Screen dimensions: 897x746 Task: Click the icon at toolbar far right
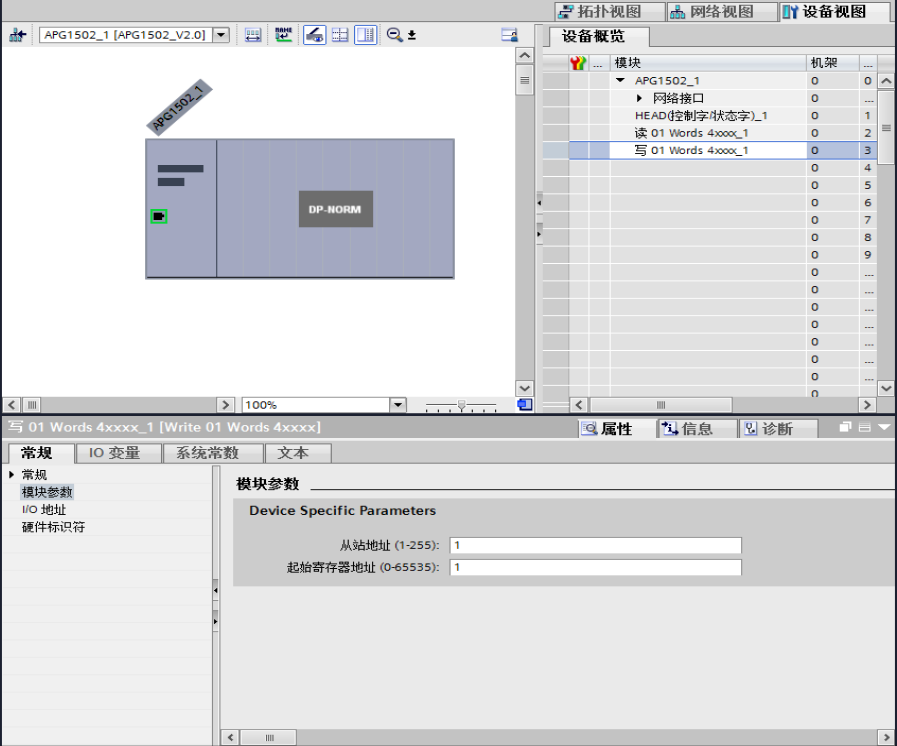click(x=509, y=35)
